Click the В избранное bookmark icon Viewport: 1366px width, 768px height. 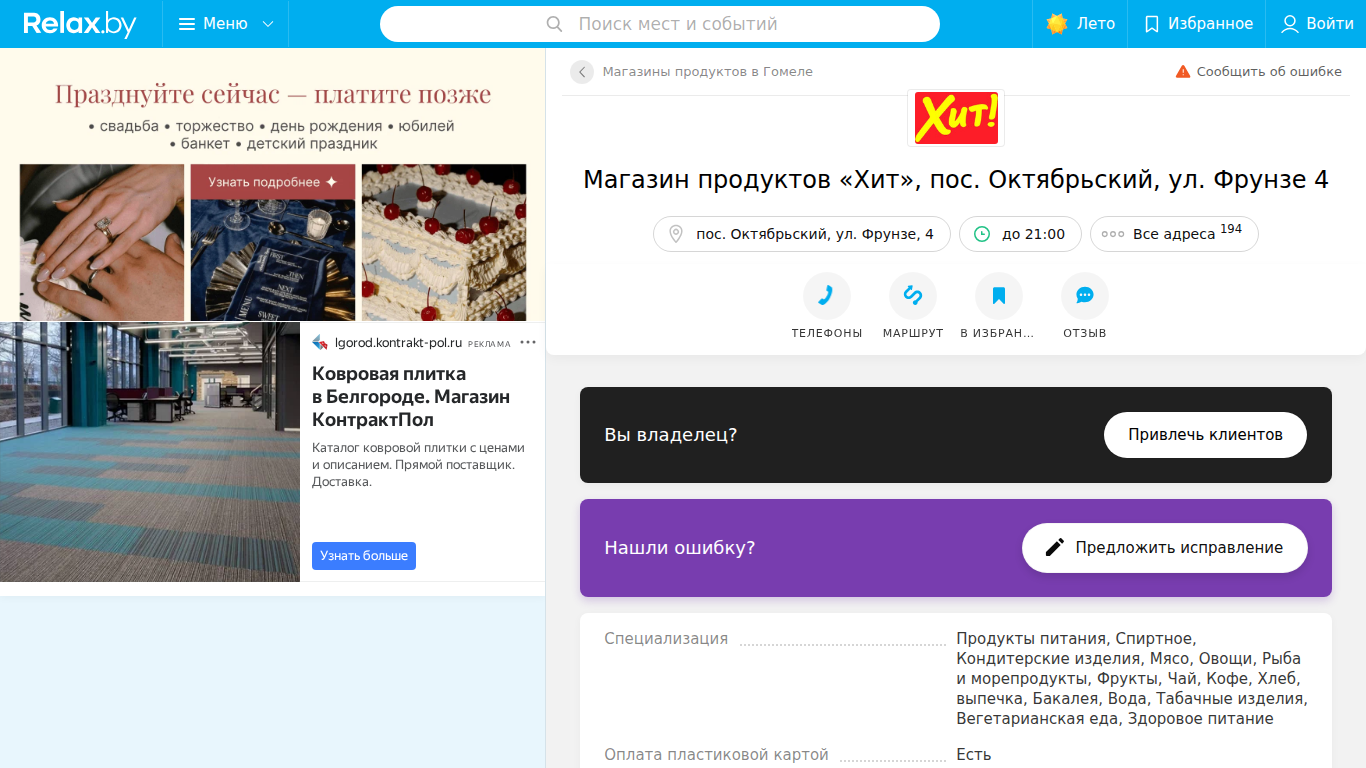point(999,296)
